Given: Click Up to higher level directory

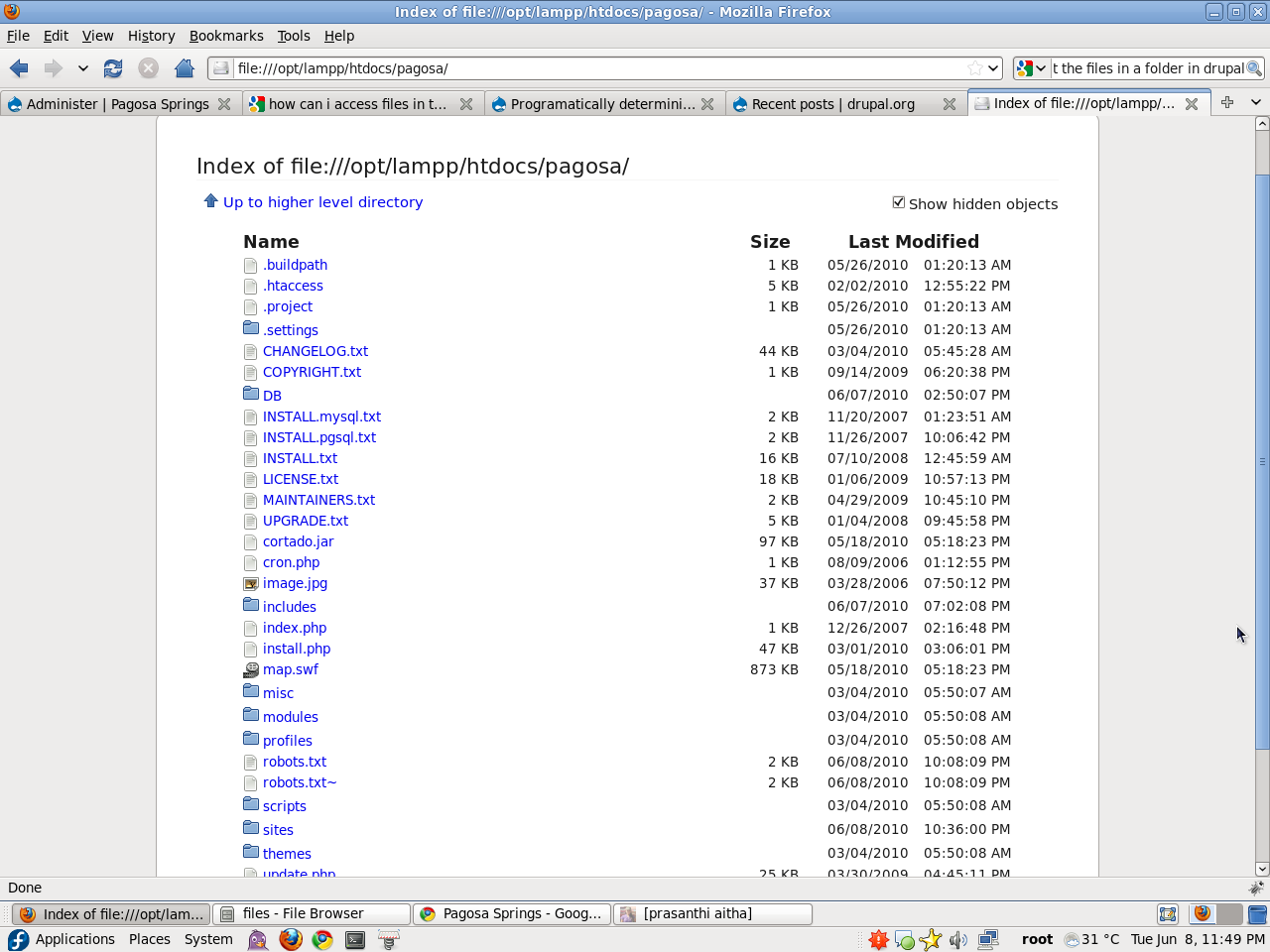Looking at the screenshot, I should pos(320,201).
